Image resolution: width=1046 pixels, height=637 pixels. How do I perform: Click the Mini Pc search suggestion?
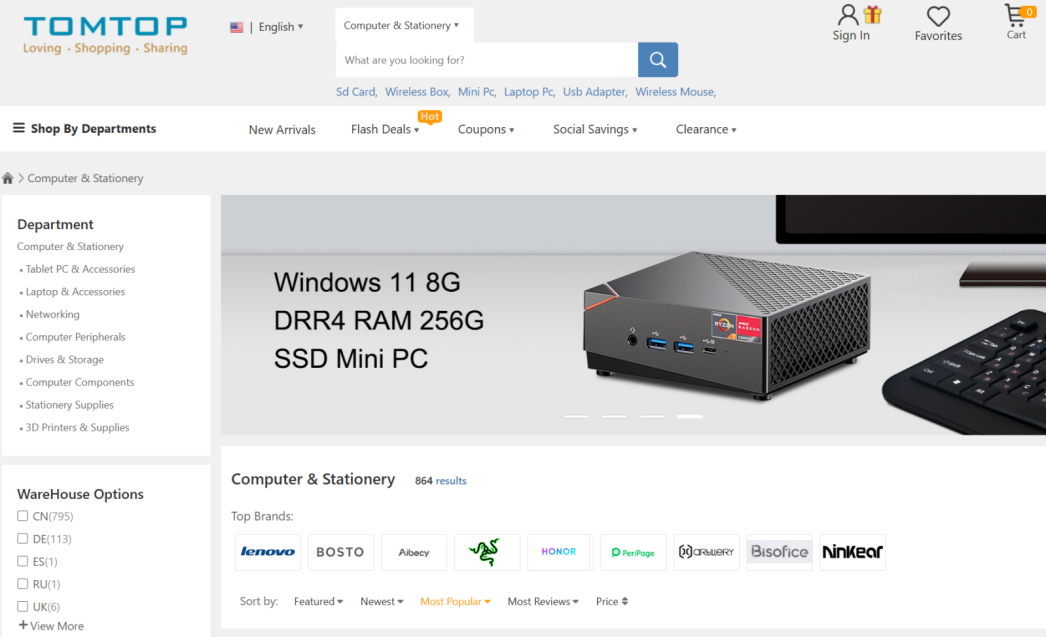[477, 92]
